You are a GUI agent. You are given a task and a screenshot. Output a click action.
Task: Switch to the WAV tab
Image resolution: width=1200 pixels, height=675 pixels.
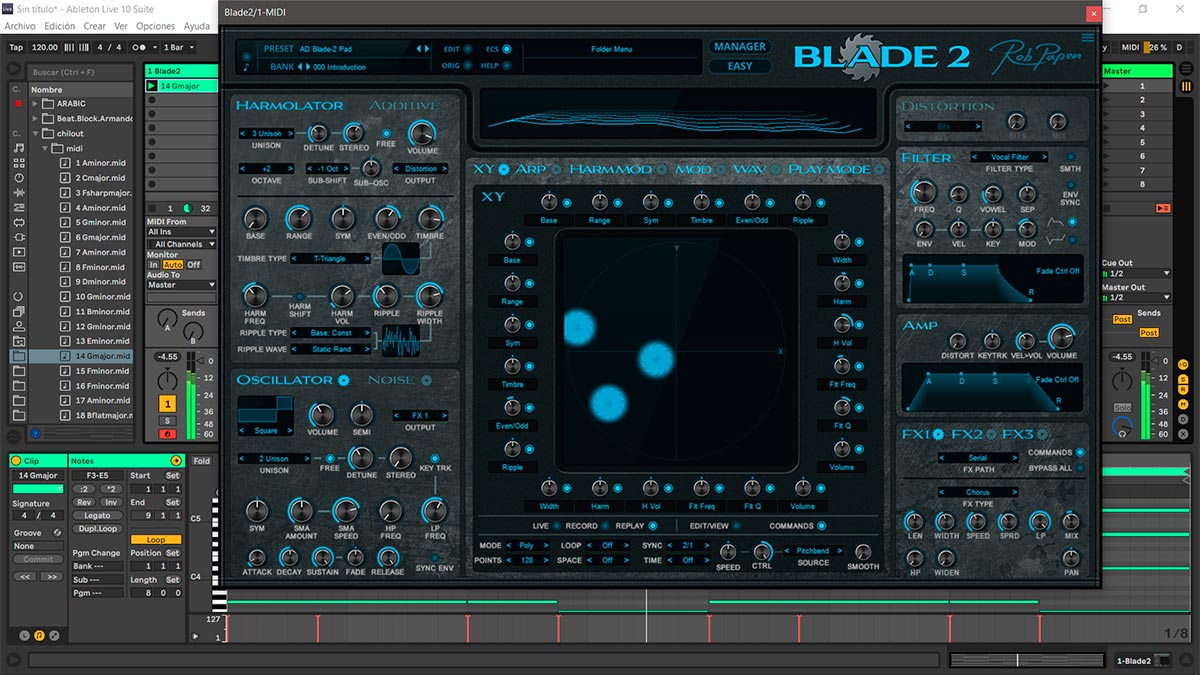(x=749, y=169)
